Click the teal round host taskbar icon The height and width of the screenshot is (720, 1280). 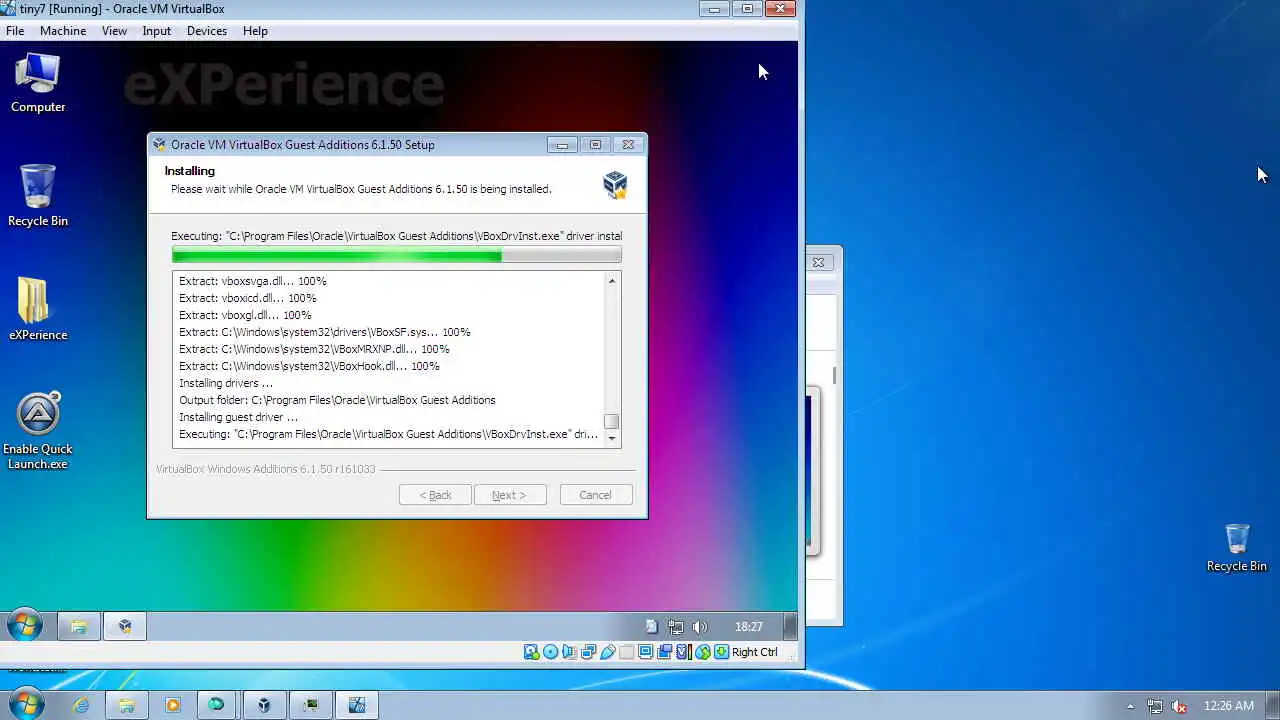pos(216,705)
